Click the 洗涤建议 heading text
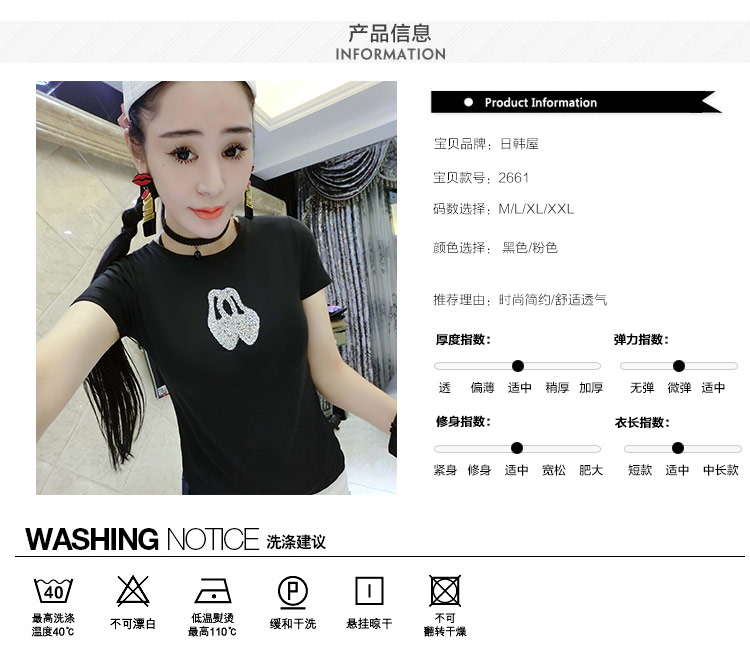This screenshot has height=654, width=750. point(296,542)
